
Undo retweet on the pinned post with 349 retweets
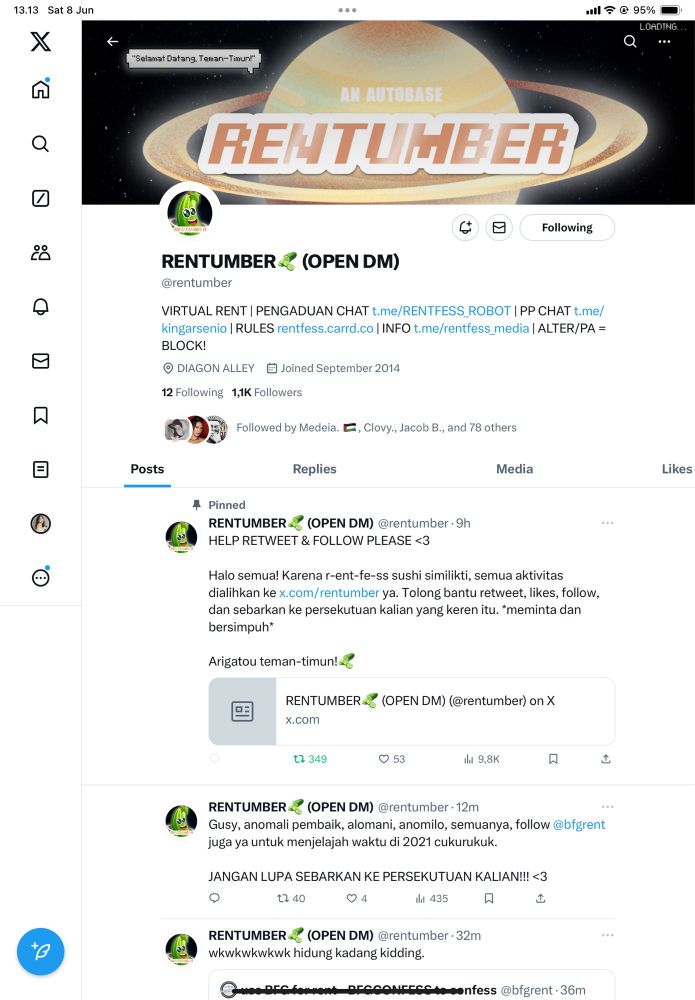(310, 759)
